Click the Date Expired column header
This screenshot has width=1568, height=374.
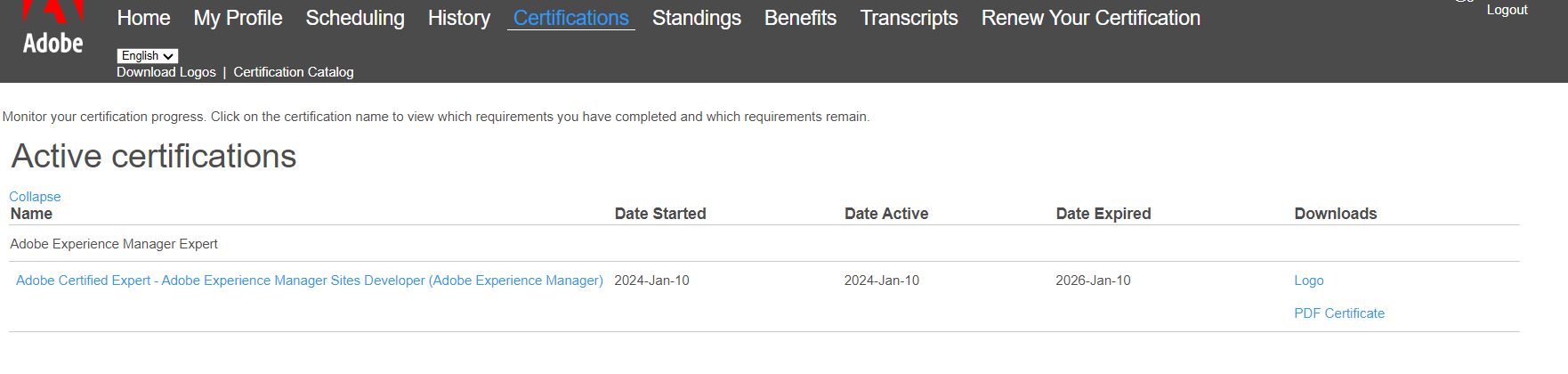pos(1103,214)
